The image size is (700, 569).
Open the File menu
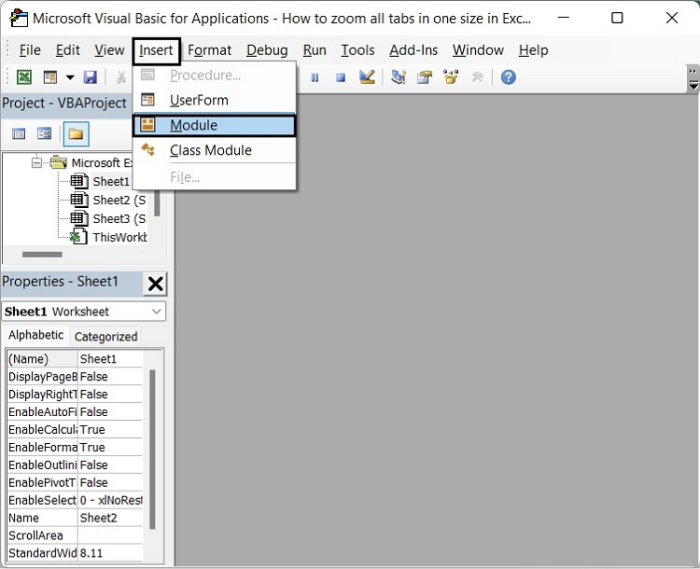tap(30, 50)
